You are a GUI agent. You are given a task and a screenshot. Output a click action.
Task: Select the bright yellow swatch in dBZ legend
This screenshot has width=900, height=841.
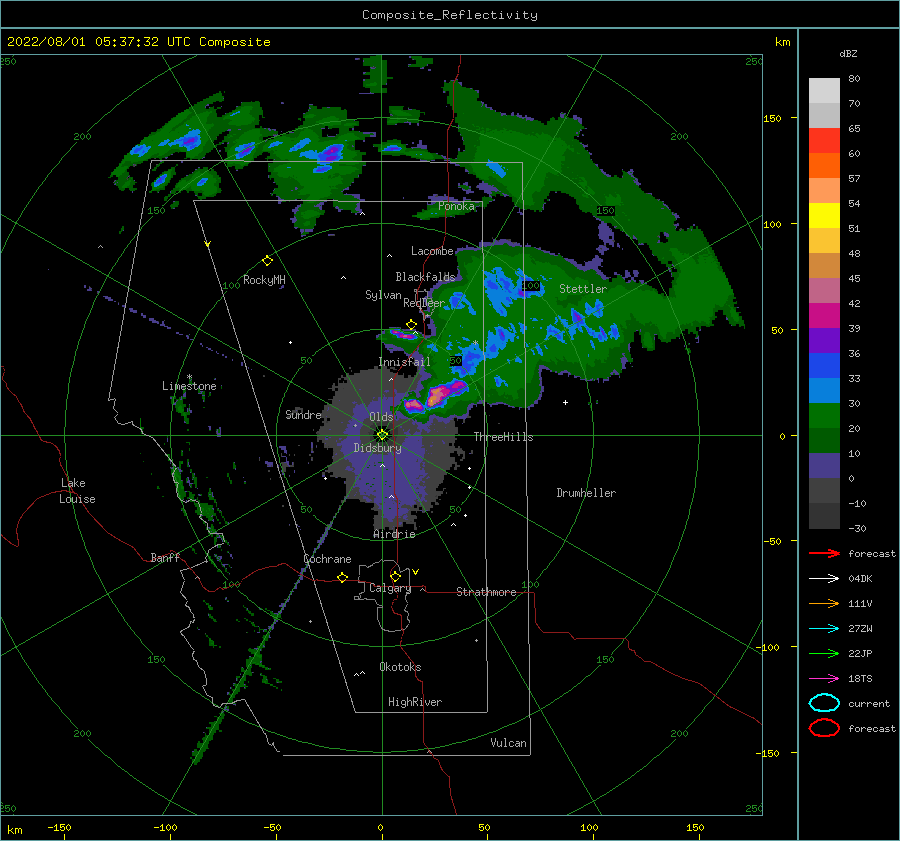tap(824, 216)
